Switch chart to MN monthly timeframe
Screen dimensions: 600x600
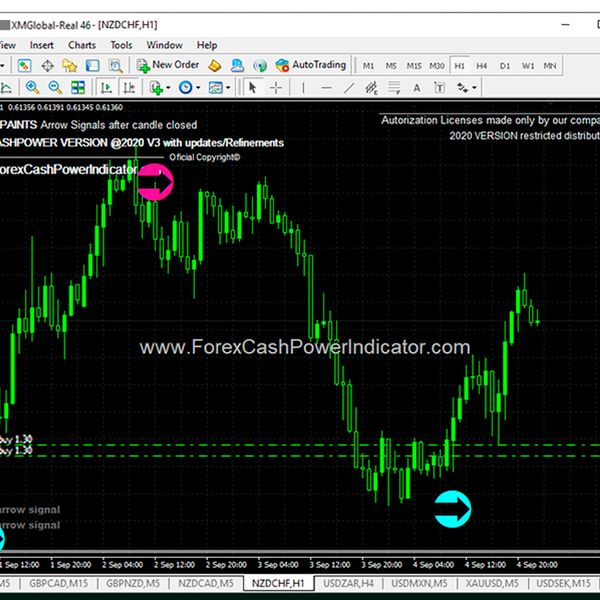[x=550, y=66]
